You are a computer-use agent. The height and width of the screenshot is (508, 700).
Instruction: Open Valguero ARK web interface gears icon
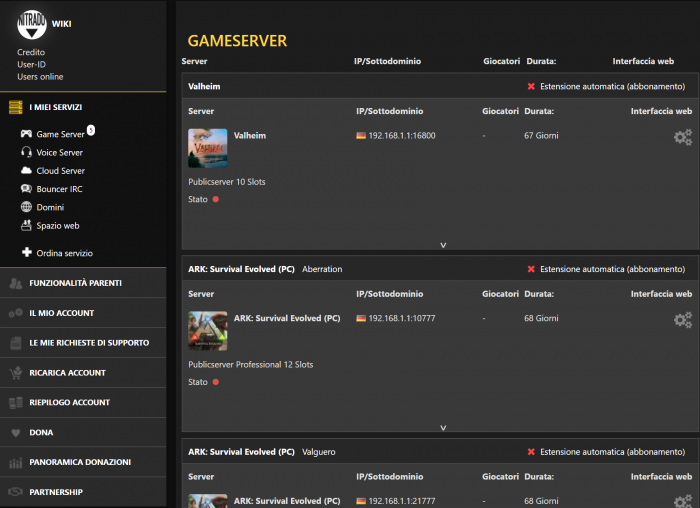point(683,501)
